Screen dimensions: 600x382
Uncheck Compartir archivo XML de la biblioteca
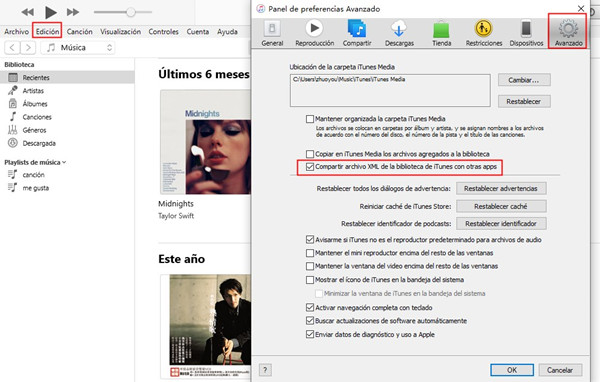tap(310, 167)
